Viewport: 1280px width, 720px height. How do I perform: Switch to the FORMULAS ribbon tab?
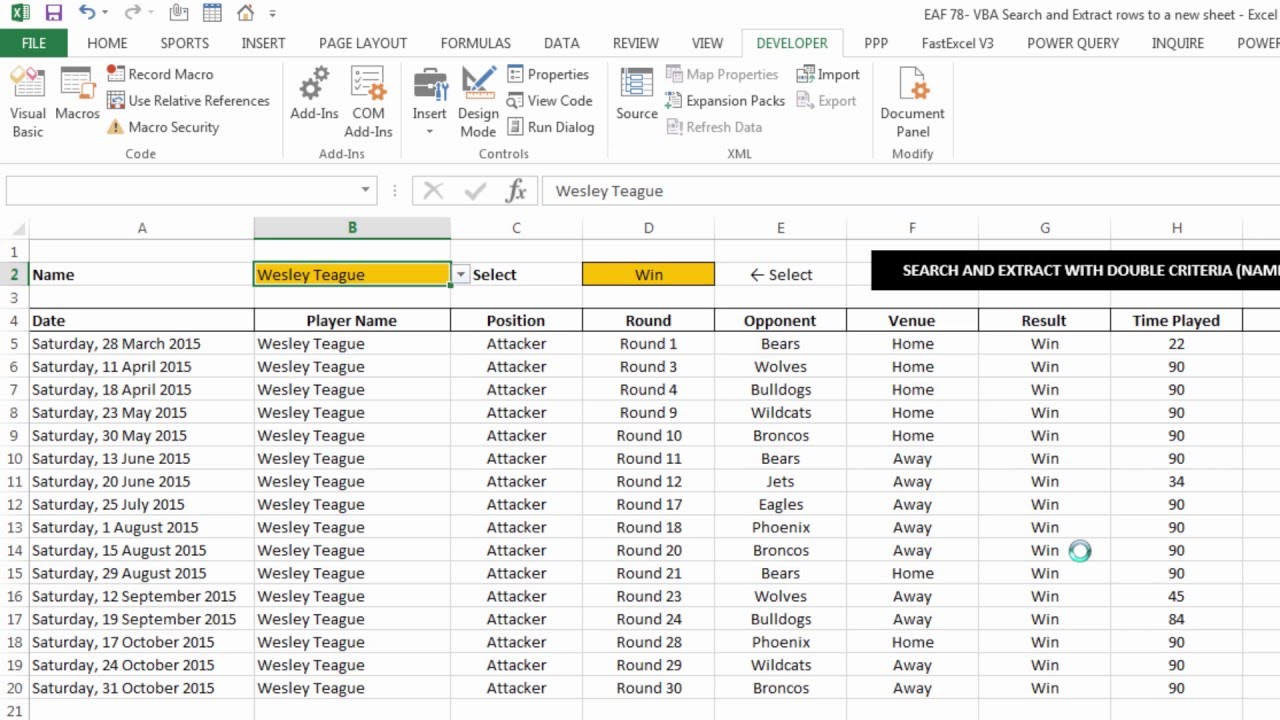[x=475, y=43]
